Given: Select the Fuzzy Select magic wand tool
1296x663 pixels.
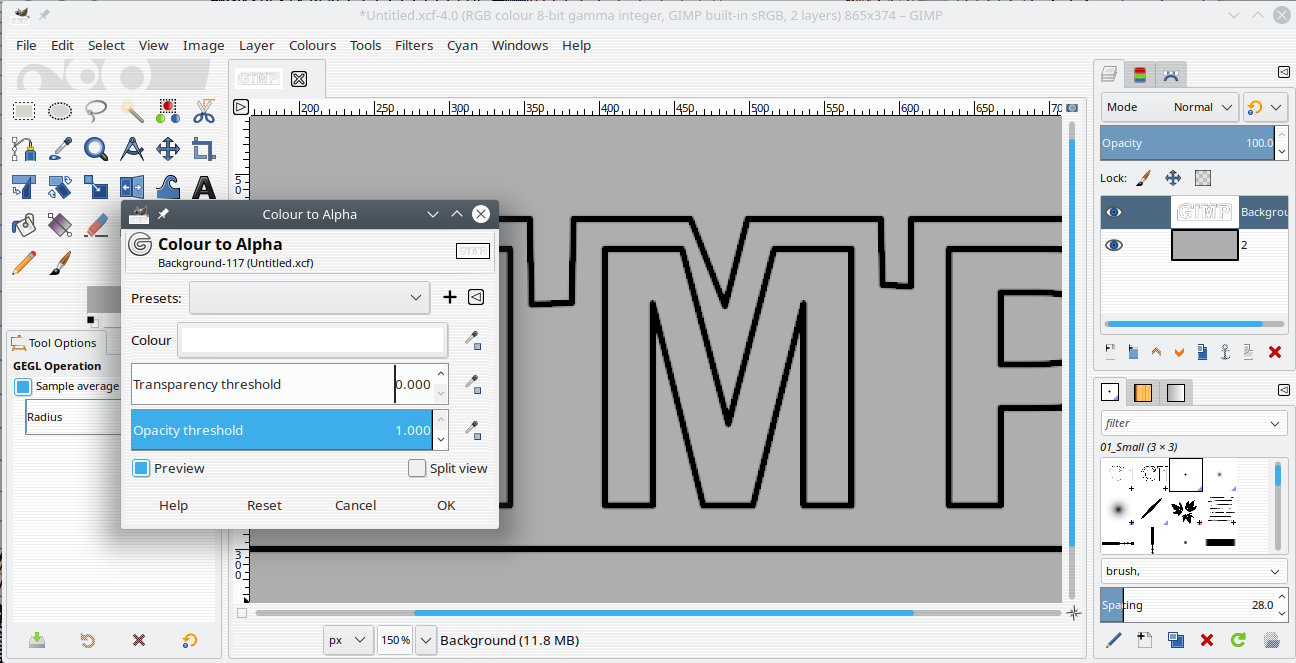Looking at the screenshot, I should 132,111.
